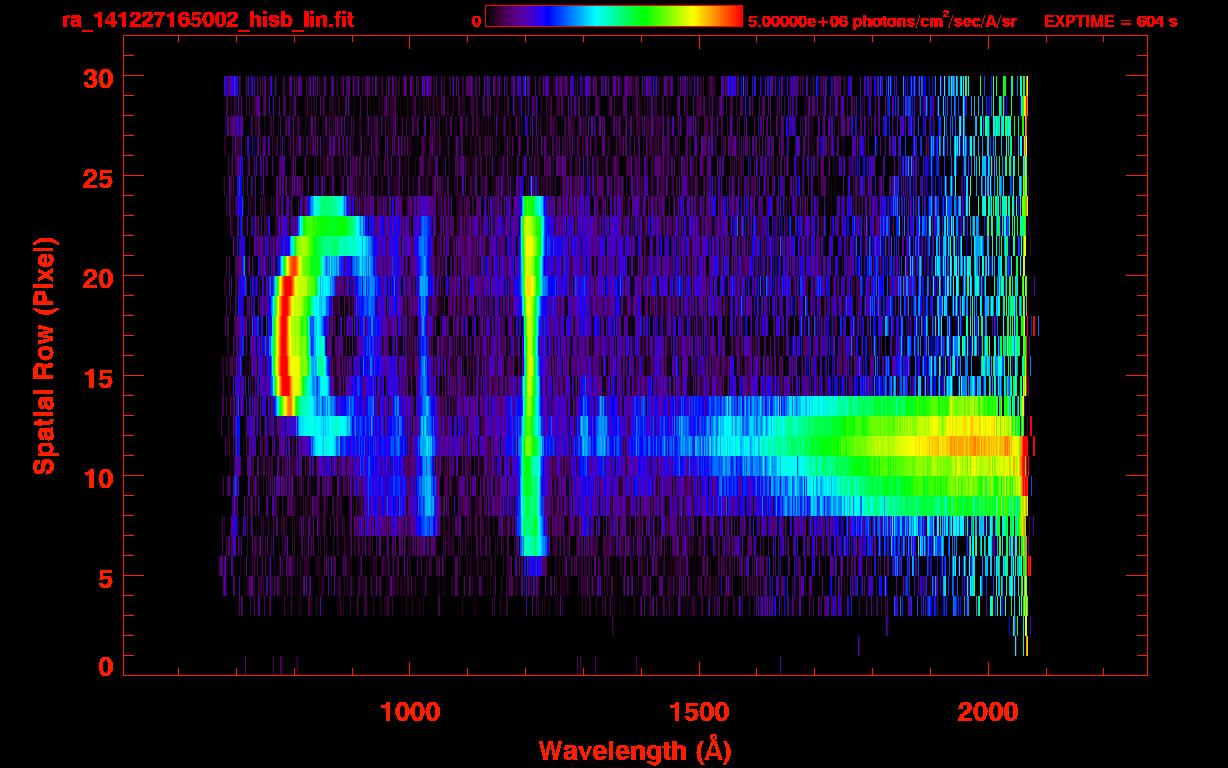This screenshot has height=768, width=1228.
Task: Click the rainbow color scale bar
Action: (x=614, y=17)
